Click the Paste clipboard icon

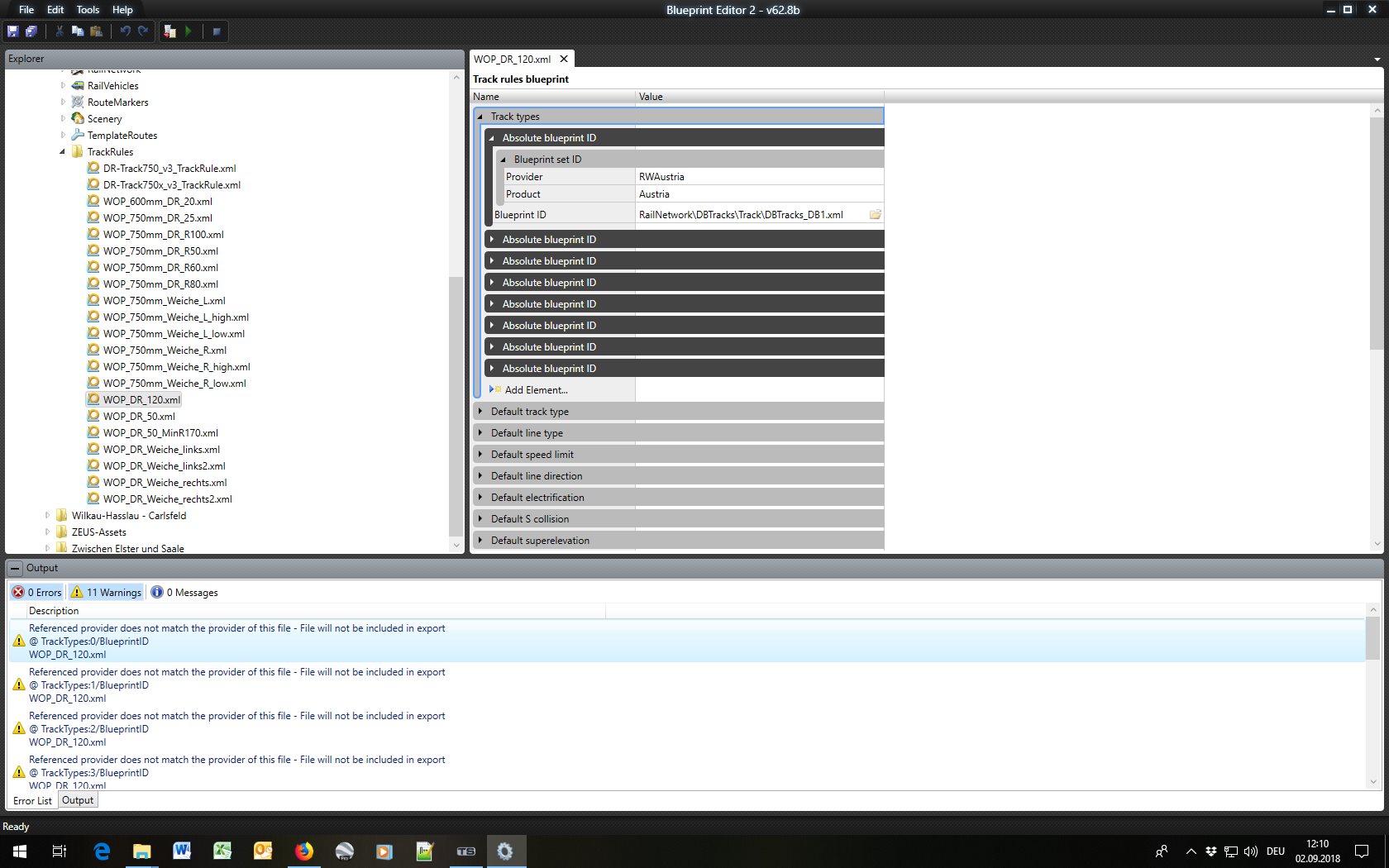click(96, 31)
